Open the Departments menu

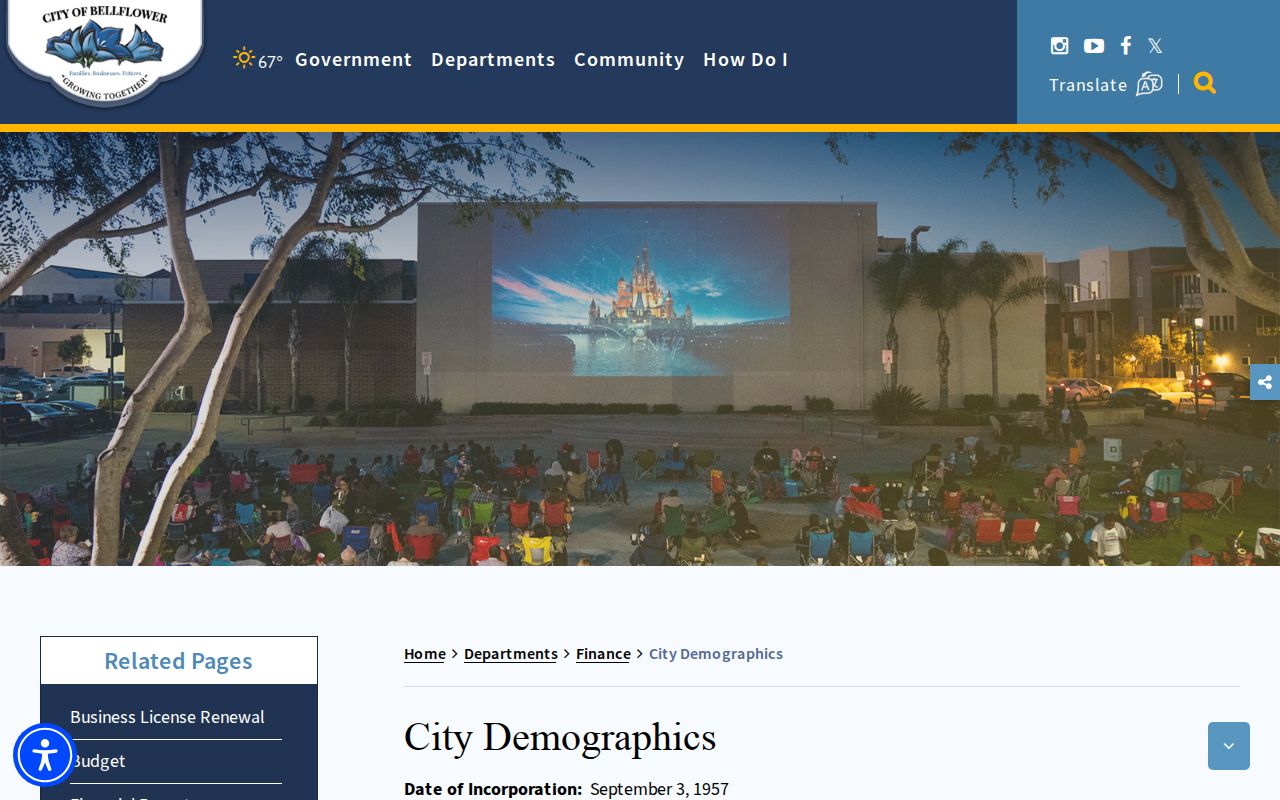pyautogui.click(x=493, y=59)
